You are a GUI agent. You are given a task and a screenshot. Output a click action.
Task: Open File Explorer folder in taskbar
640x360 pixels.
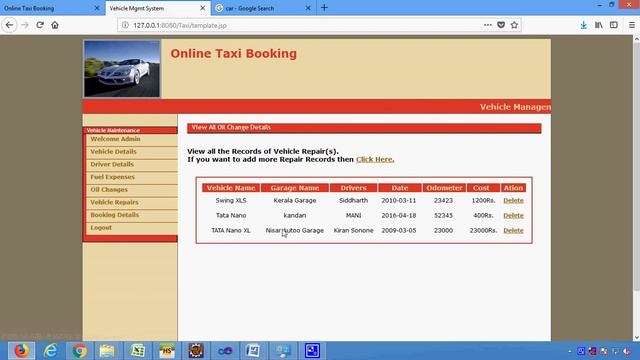point(108,351)
